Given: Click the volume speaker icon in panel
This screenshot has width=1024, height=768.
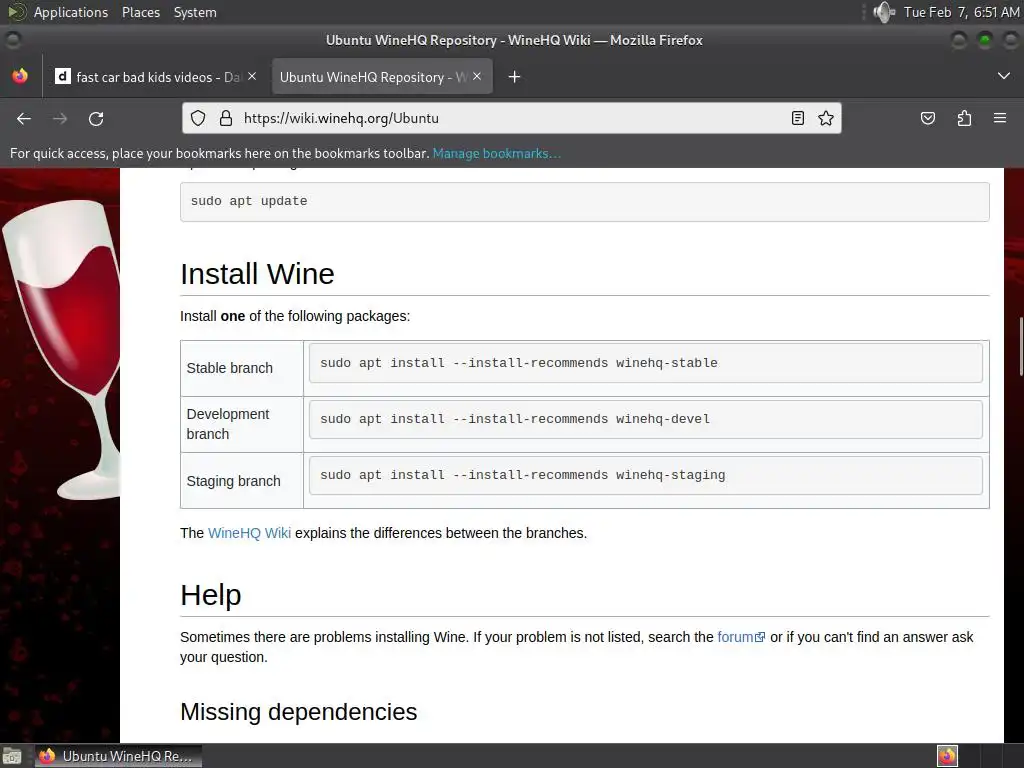Looking at the screenshot, I should [883, 12].
